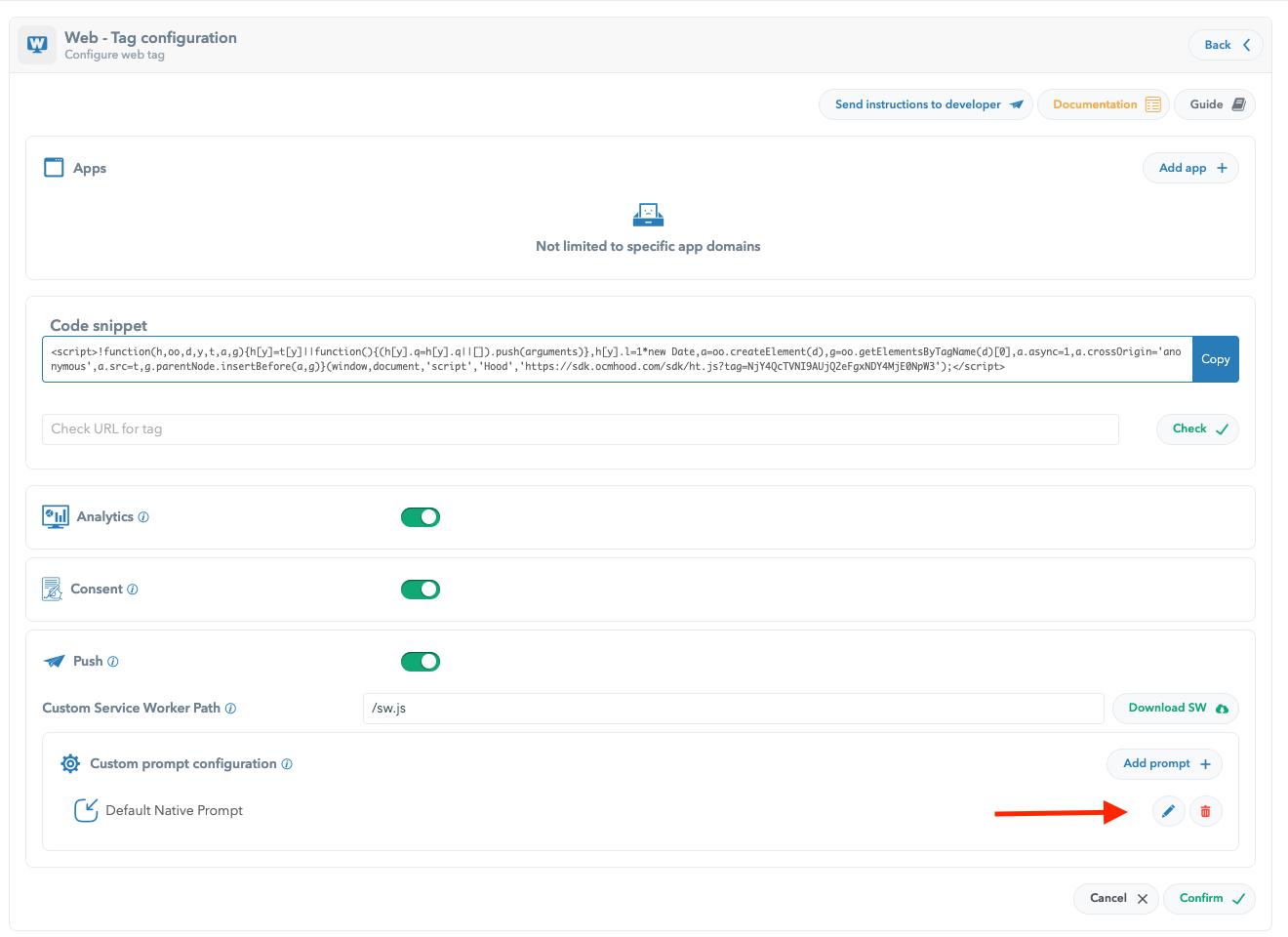1288x937 pixels.
Task: Click the Push paper plane icon
Action: [55, 662]
